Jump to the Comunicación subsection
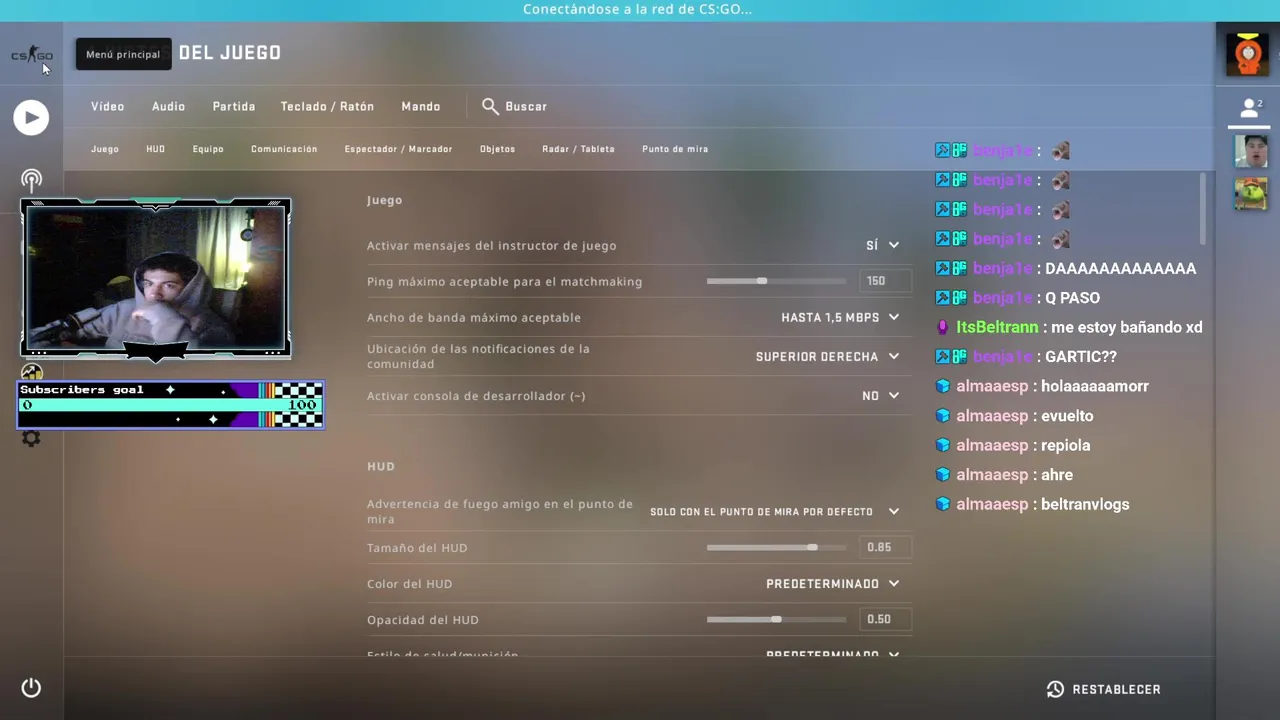Viewport: 1280px width, 720px height. coord(284,149)
